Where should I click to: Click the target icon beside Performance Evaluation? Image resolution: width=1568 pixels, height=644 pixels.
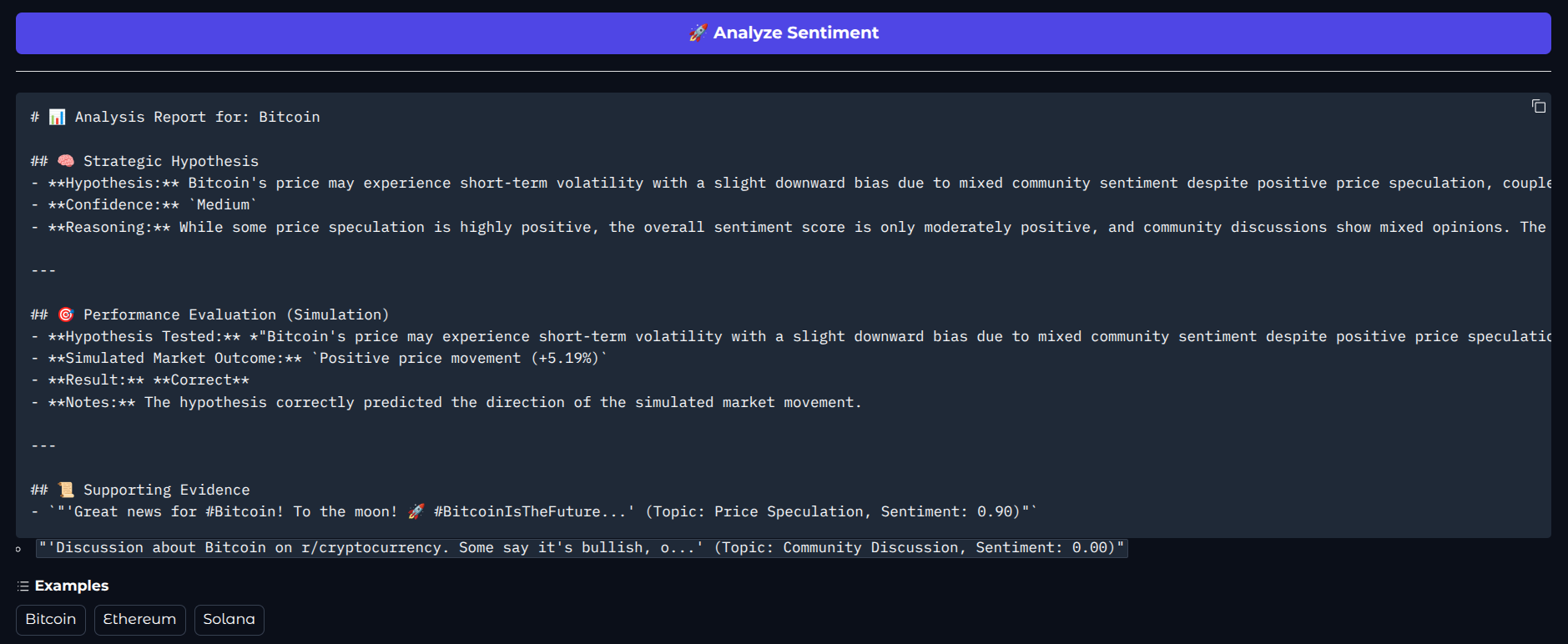(67, 314)
